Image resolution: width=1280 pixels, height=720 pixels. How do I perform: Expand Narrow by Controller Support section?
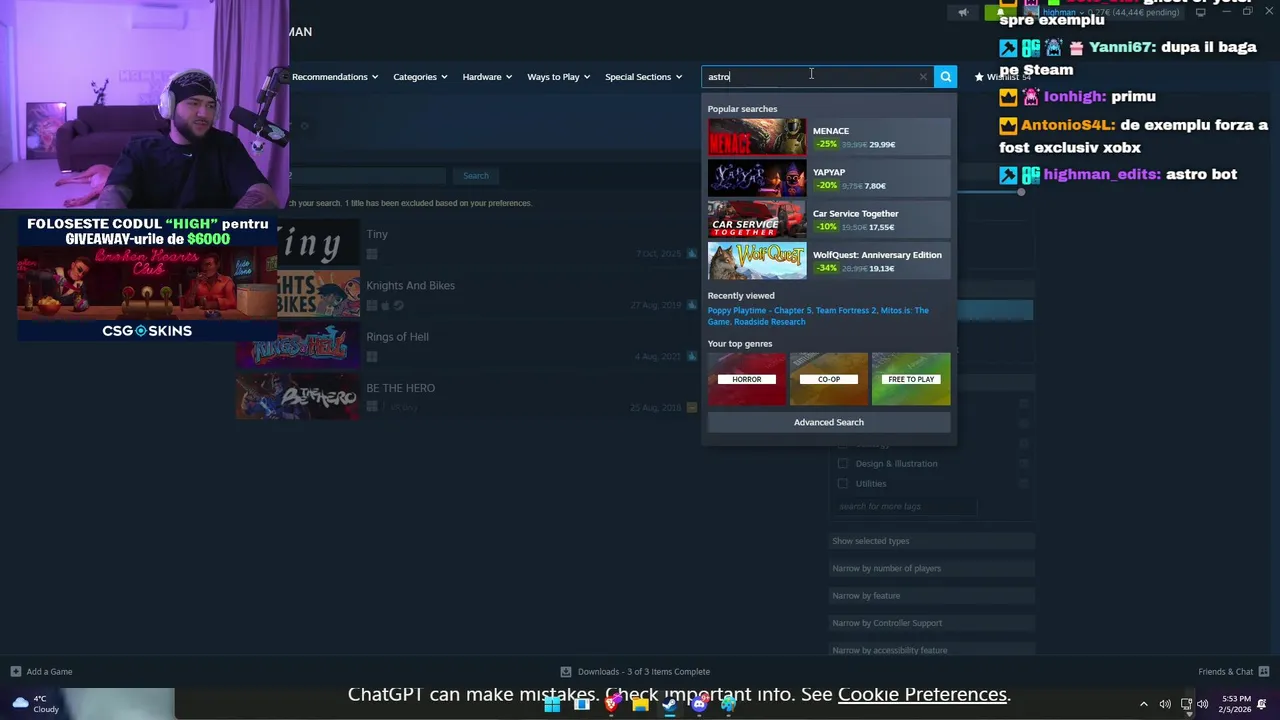click(x=930, y=623)
